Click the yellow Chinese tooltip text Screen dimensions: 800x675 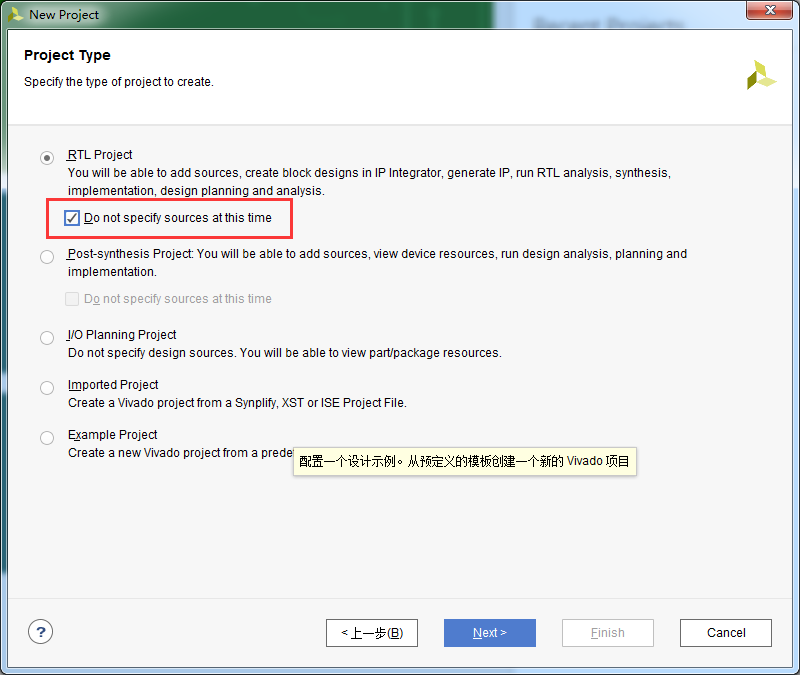pyautogui.click(x=464, y=461)
